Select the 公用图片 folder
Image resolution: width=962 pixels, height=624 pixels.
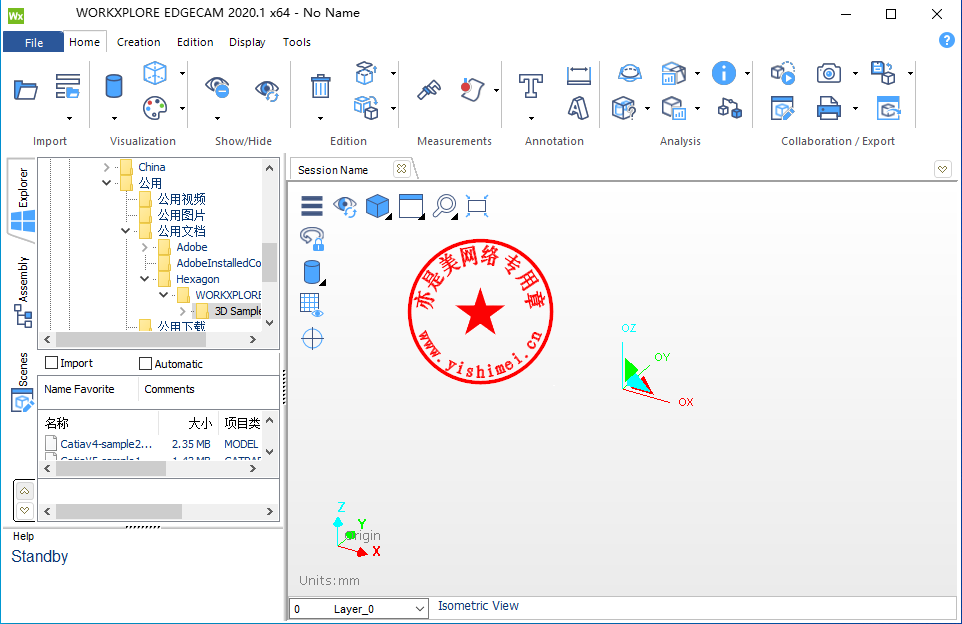181,215
